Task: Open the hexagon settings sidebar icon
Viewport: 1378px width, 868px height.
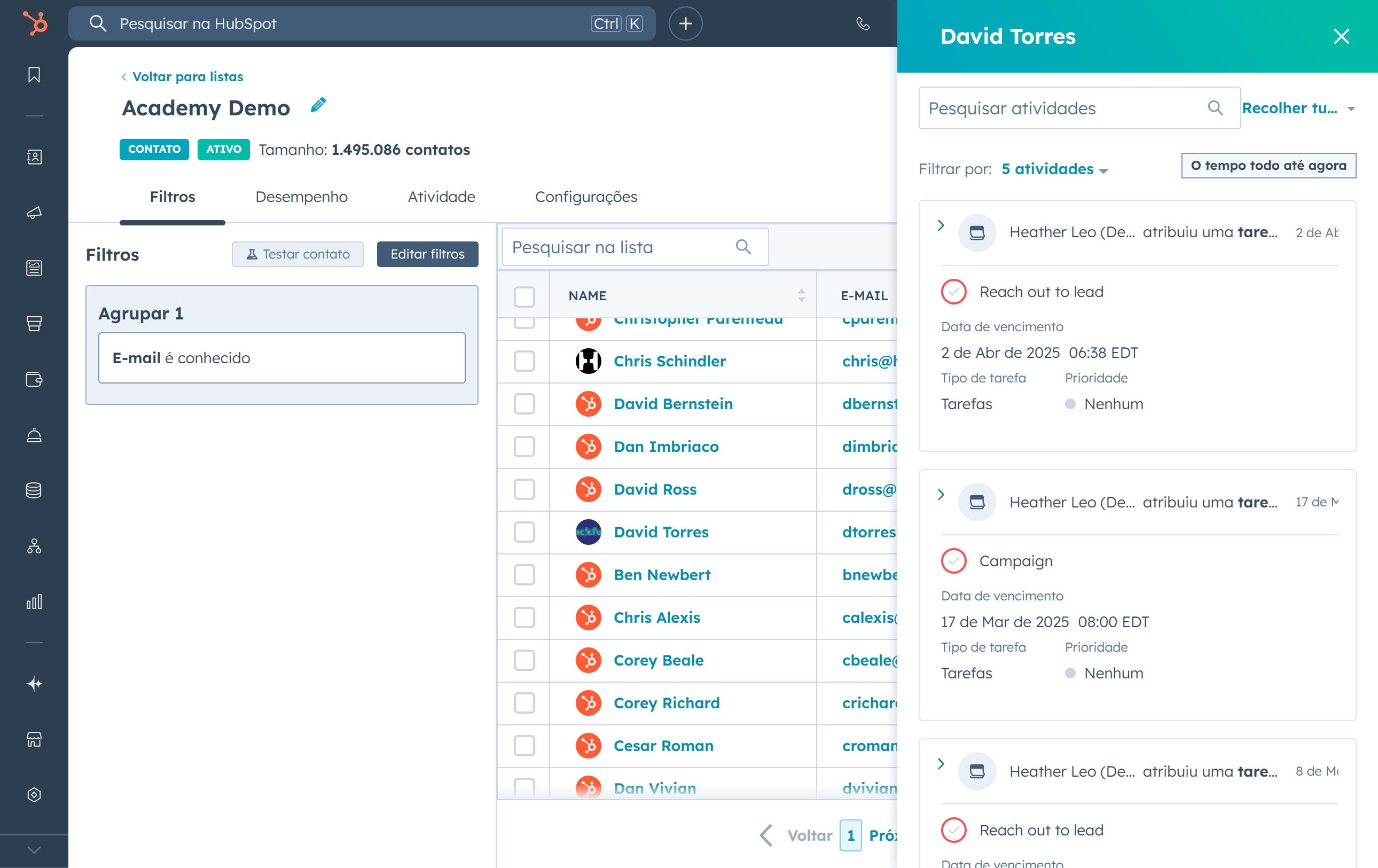Action: click(x=34, y=795)
